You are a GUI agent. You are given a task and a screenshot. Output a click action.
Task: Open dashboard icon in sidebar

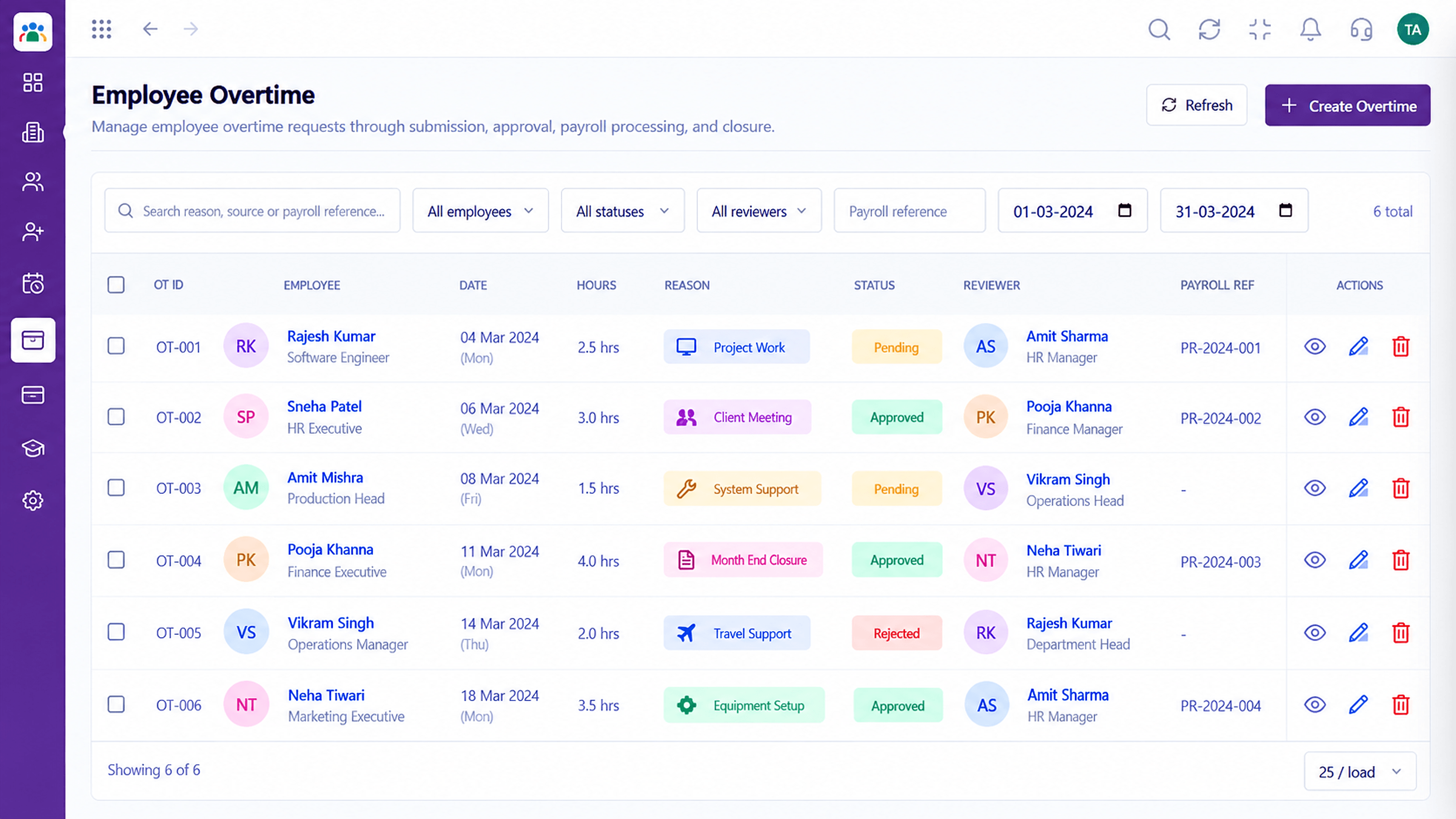click(x=33, y=82)
